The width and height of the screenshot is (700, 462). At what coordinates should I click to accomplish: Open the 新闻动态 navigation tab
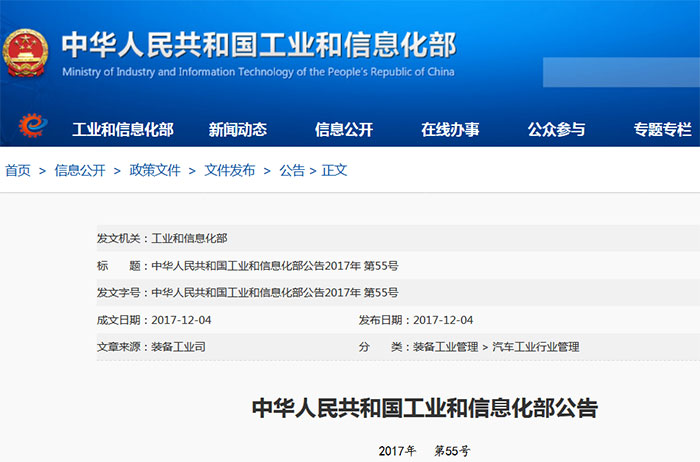tap(238, 129)
